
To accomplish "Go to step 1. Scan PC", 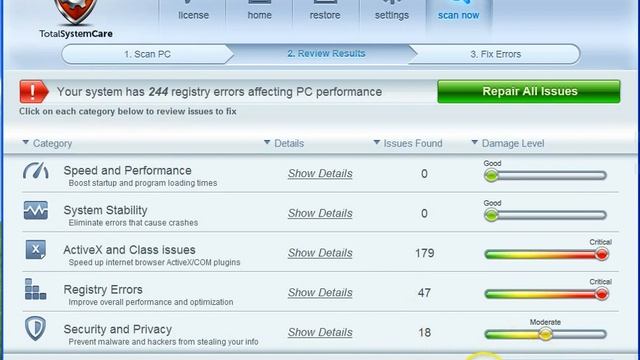I will [147, 54].
